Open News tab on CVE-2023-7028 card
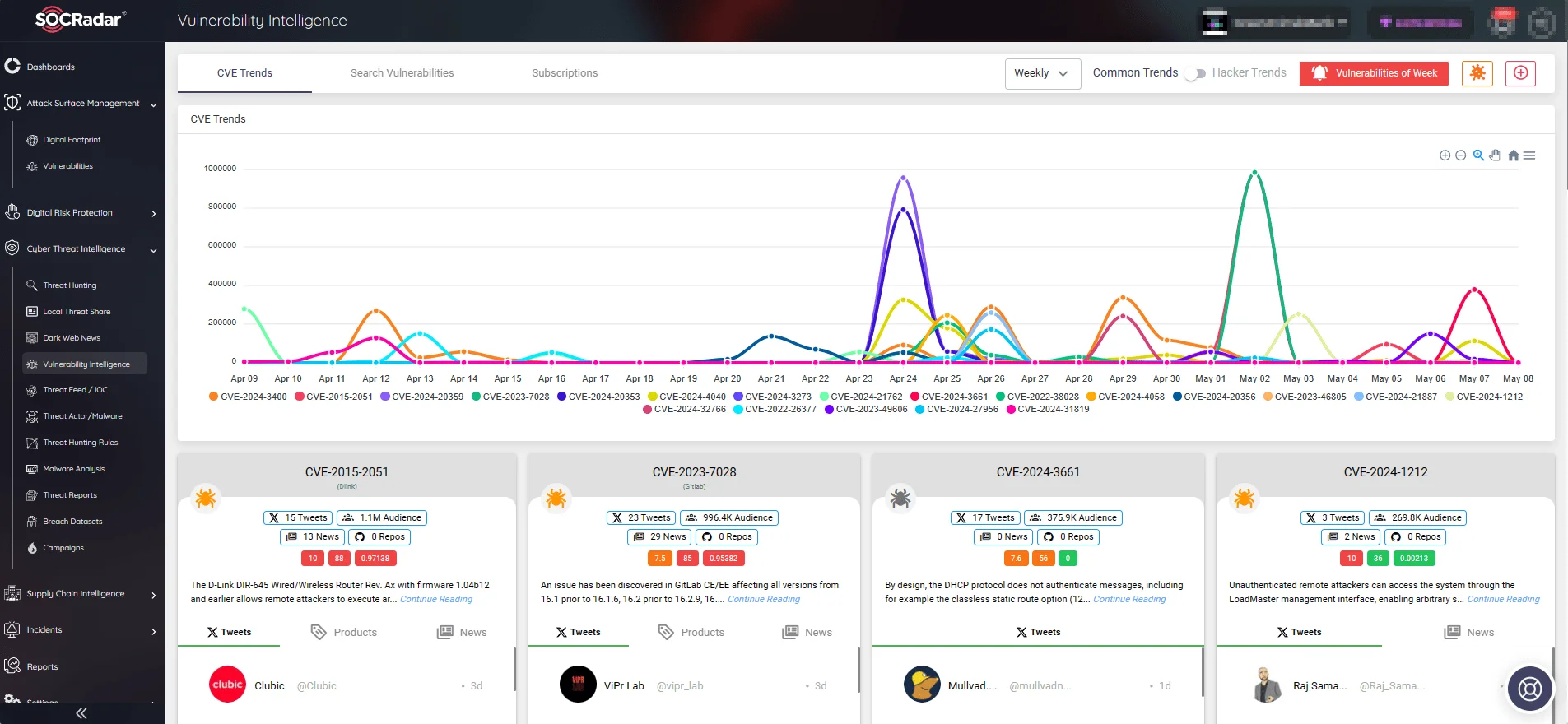This screenshot has width=1568, height=724. pos(807,632)
